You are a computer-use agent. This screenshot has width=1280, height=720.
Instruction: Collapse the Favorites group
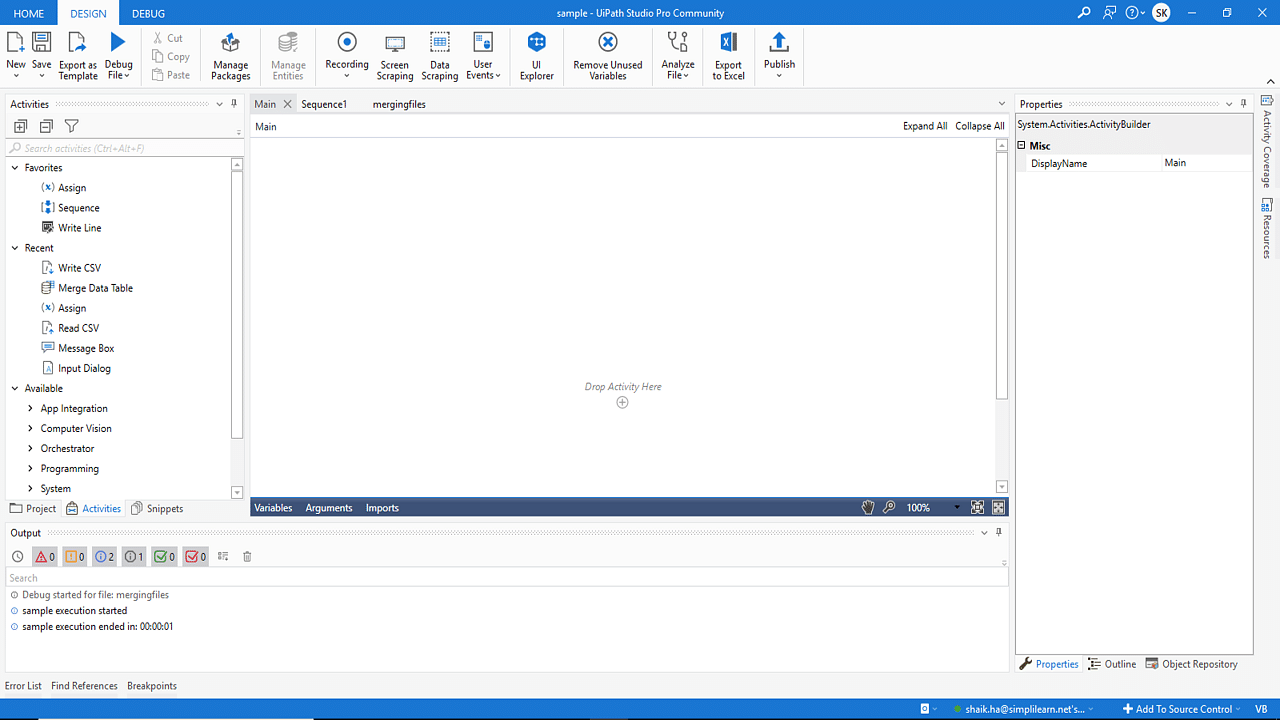coord(15,168)
